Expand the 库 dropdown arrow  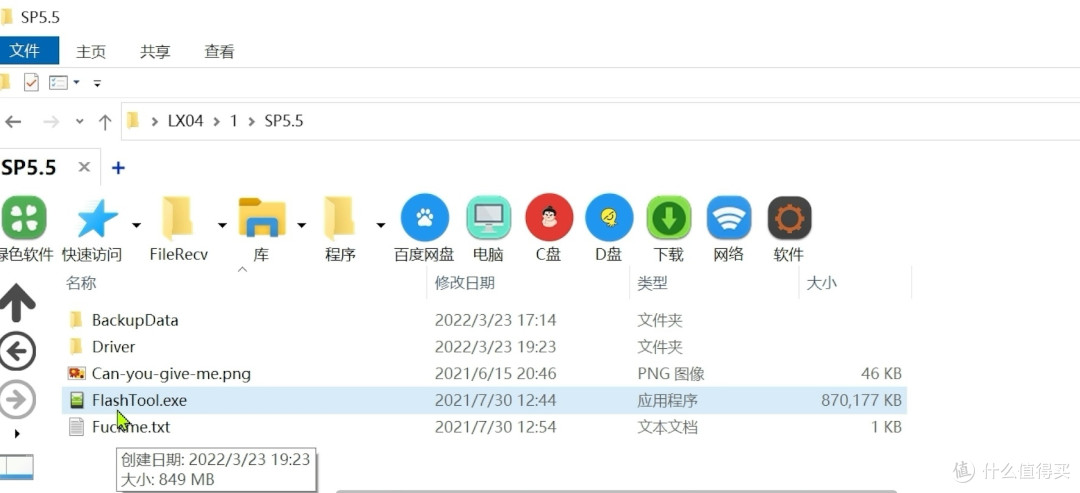302,225
